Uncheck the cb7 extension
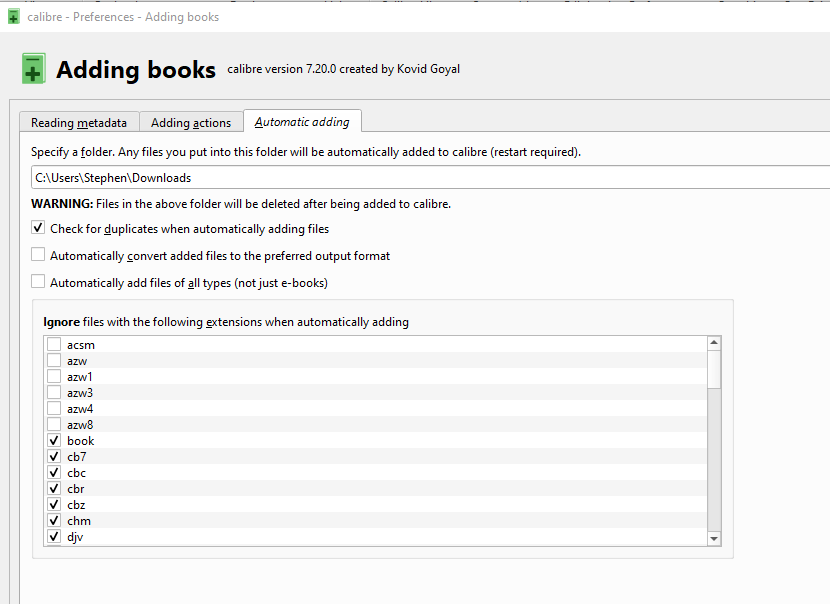The height and width of the screenshot is (604, 830). point(54,457)
